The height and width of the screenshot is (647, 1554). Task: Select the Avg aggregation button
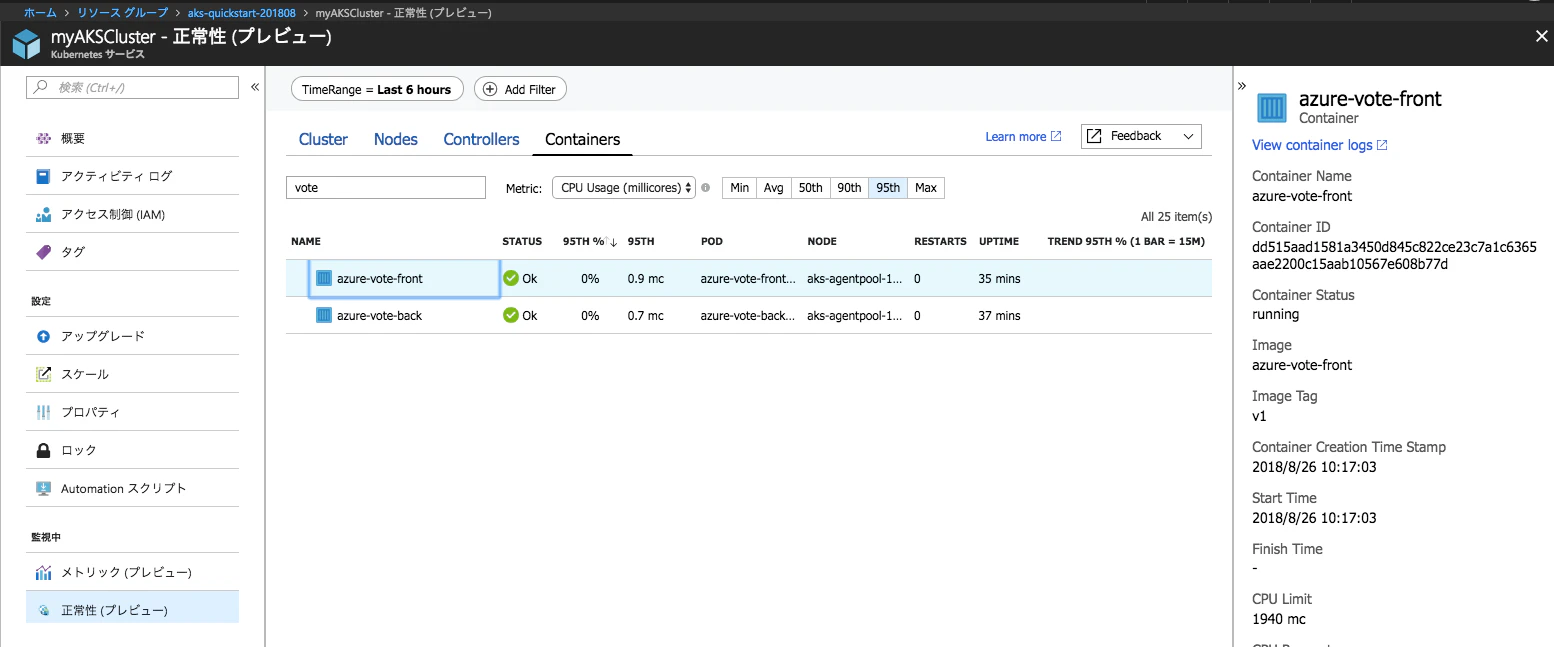point(774,188)
